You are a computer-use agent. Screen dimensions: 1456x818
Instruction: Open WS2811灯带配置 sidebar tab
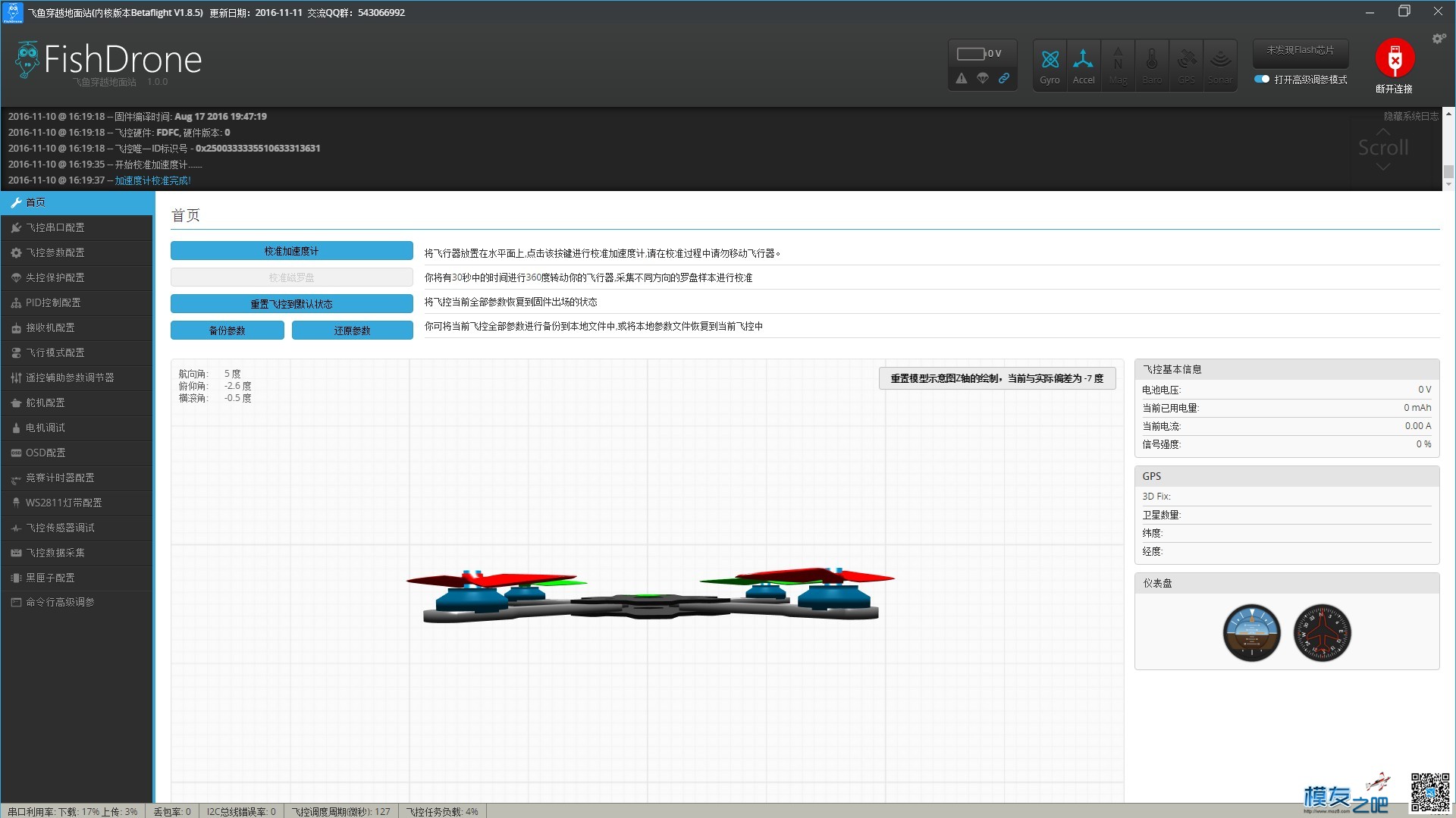point(77,503)
